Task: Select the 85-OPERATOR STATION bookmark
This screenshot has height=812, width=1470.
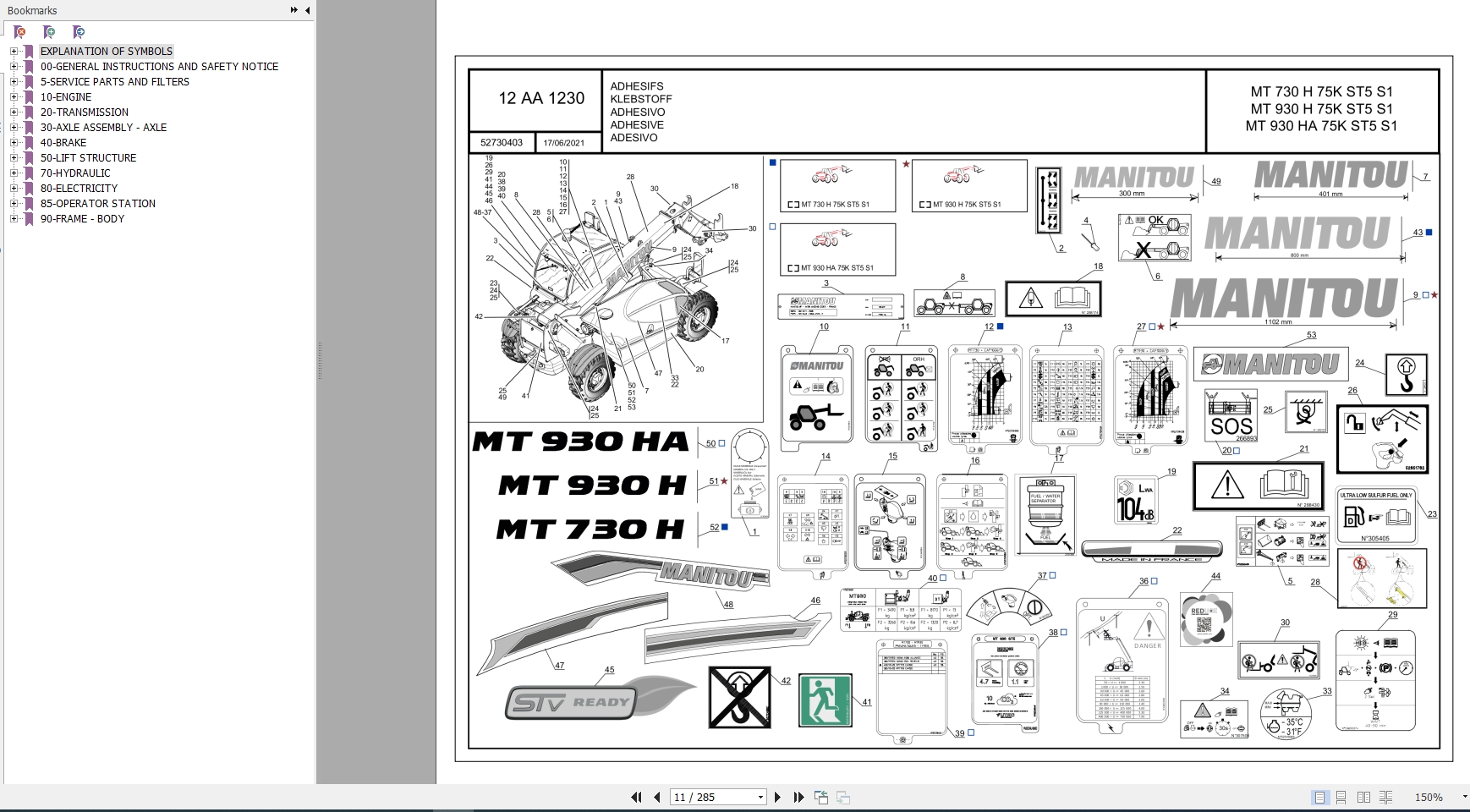Action: 98,203
